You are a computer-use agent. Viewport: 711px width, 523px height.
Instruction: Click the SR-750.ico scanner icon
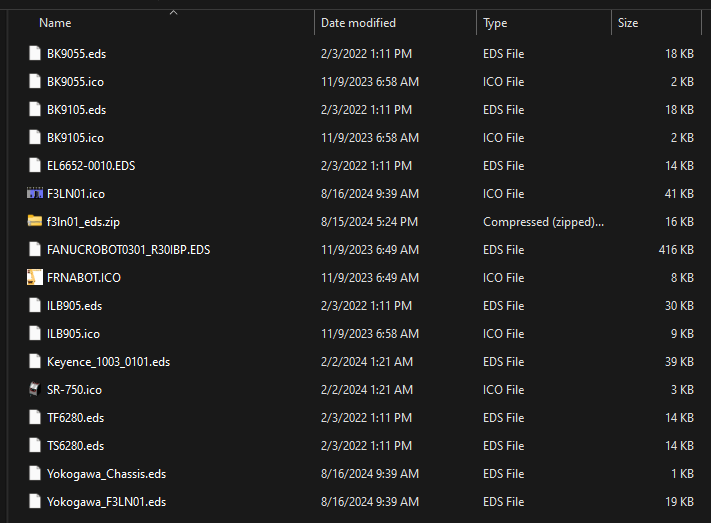[x=35, y=389]
